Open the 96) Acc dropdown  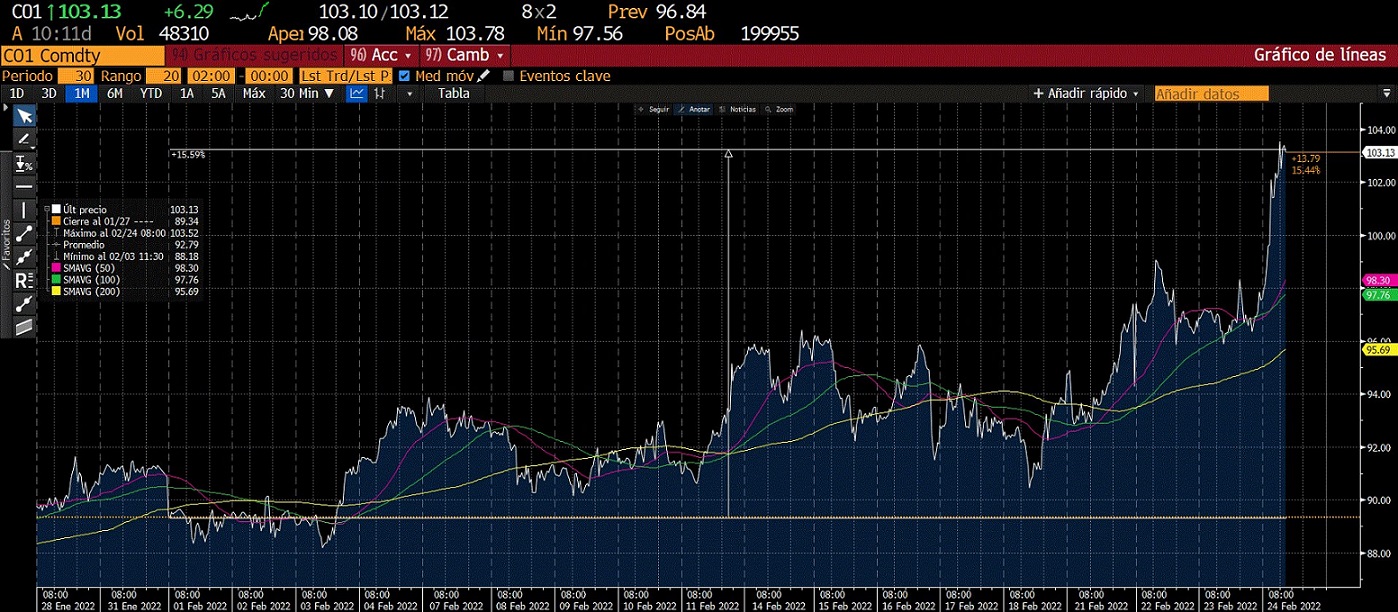(x=382, y=55)
